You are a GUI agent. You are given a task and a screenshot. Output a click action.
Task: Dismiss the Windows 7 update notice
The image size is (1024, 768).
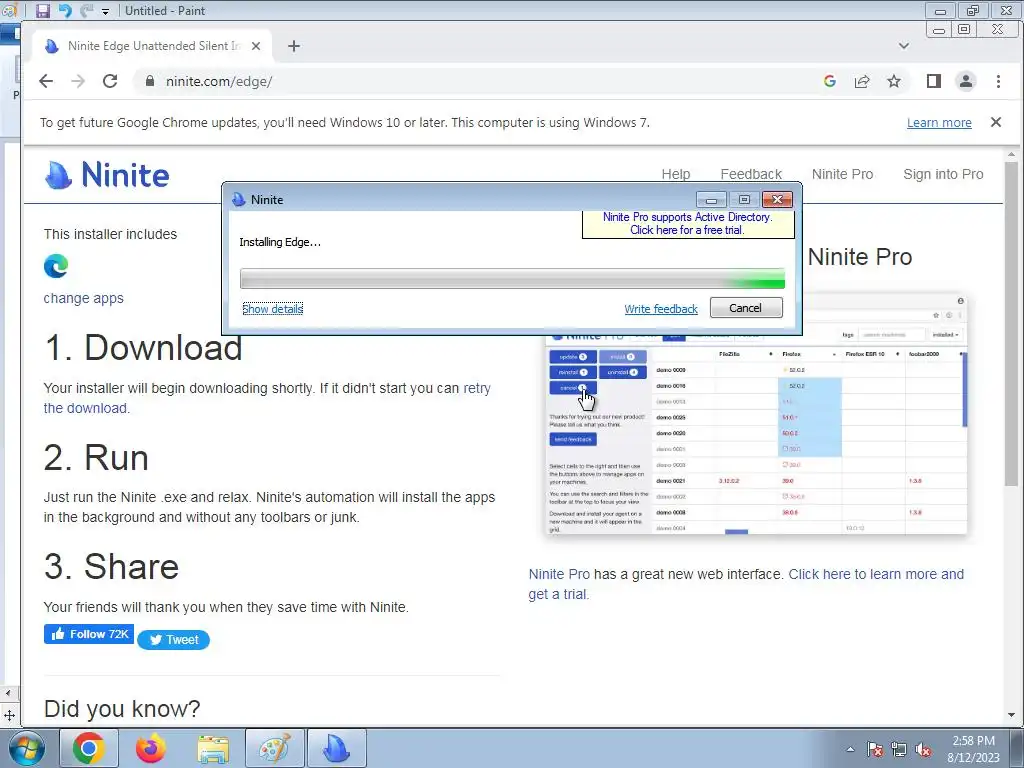996,122
